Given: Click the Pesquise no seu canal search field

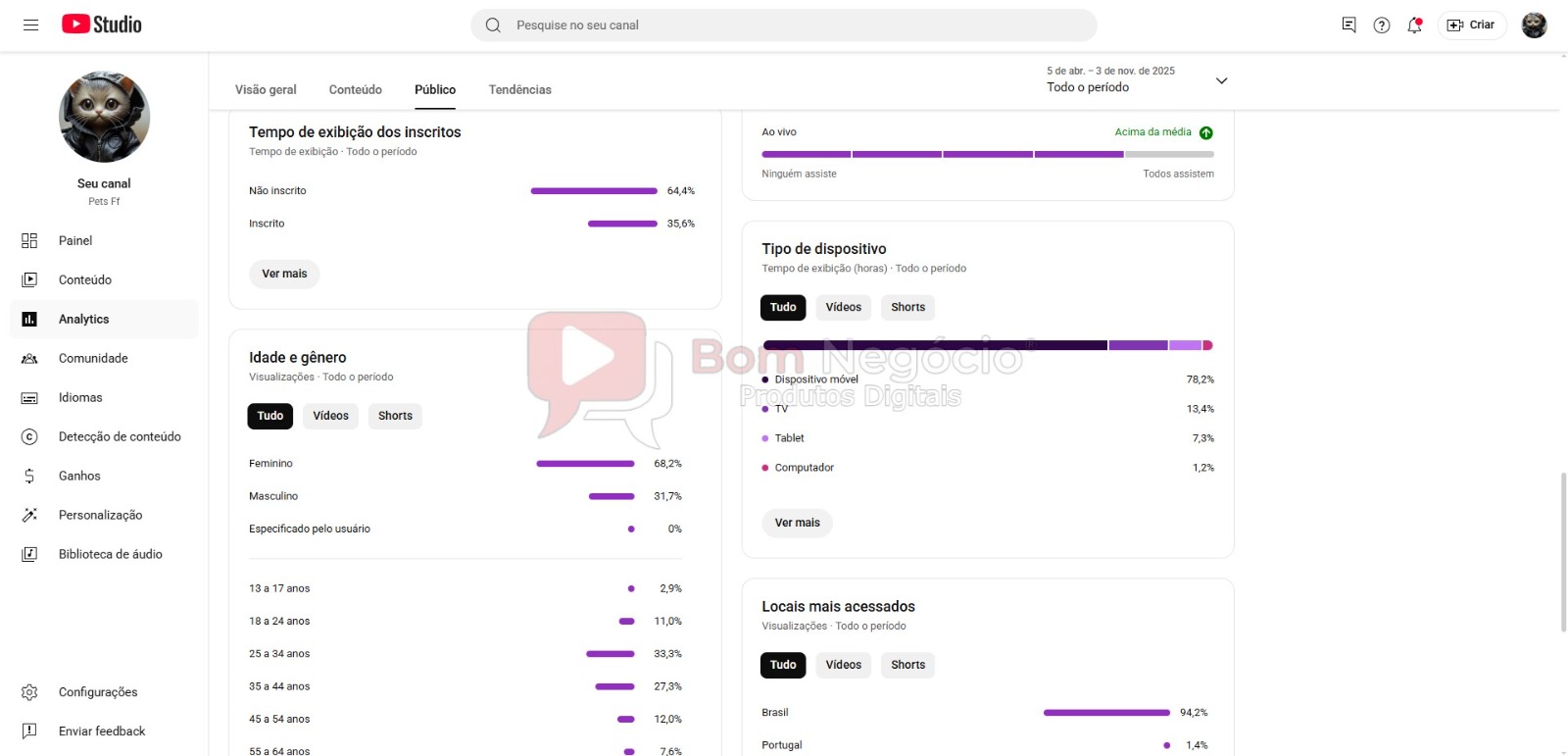Looking at the screenshot, I should click(784, 25).
